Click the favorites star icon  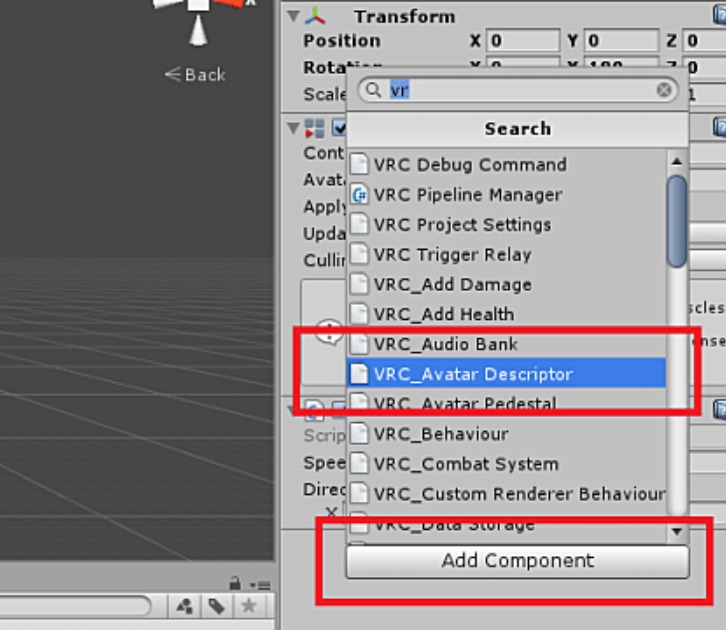coord(249,606)
